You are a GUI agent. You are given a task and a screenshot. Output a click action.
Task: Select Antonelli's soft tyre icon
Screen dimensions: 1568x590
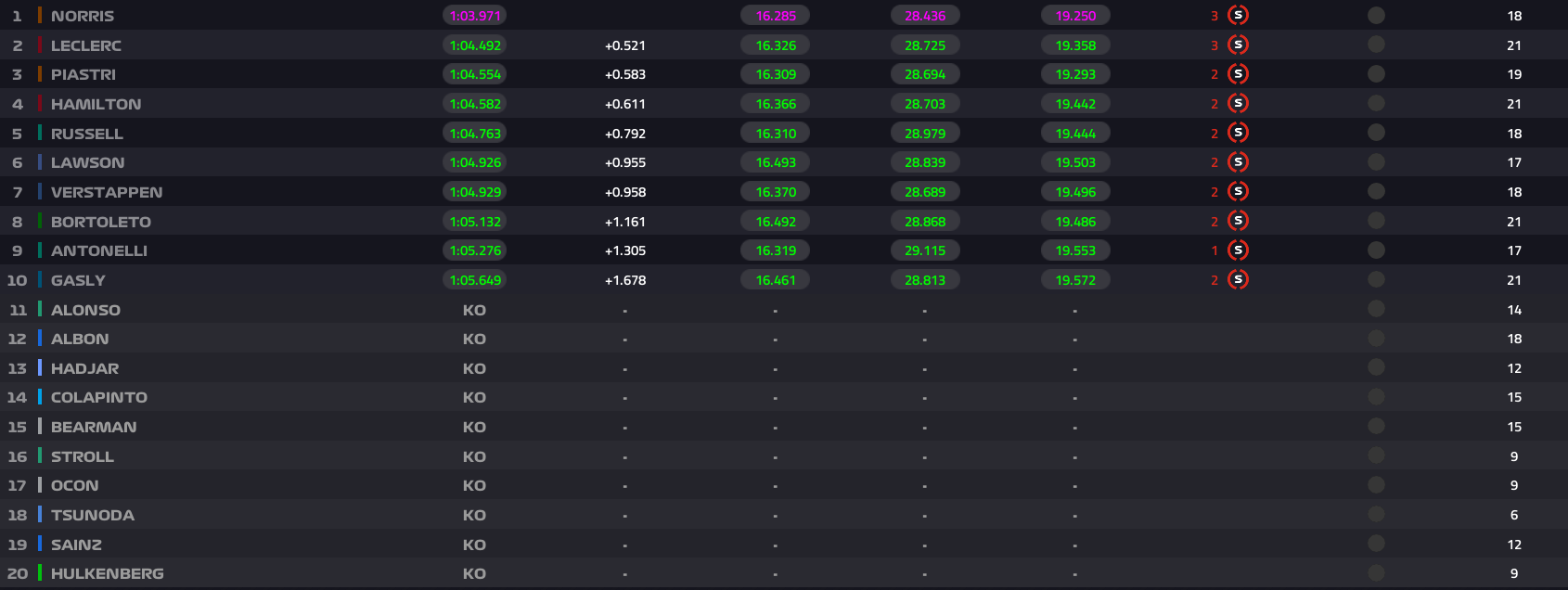(1238, 250)
